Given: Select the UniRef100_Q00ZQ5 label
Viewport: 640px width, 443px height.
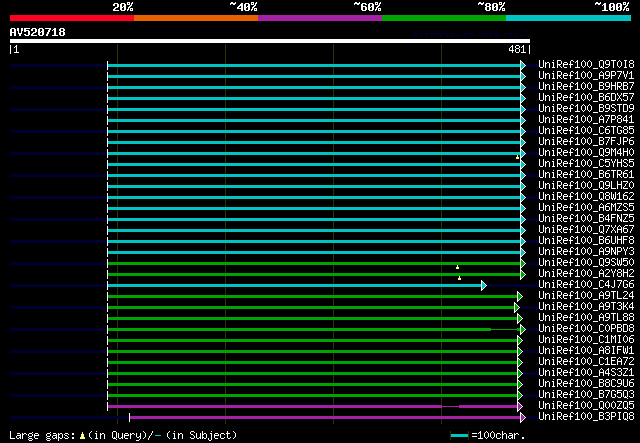Looking at the screenshot, I should 586,406.
